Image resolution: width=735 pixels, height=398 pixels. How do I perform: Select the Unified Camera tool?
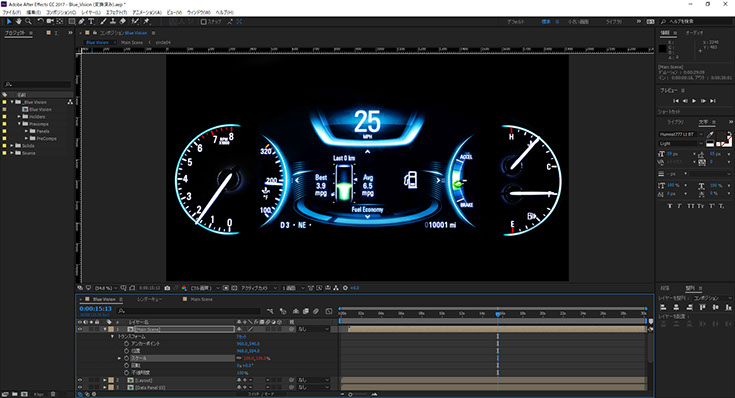tap(50, 22)
